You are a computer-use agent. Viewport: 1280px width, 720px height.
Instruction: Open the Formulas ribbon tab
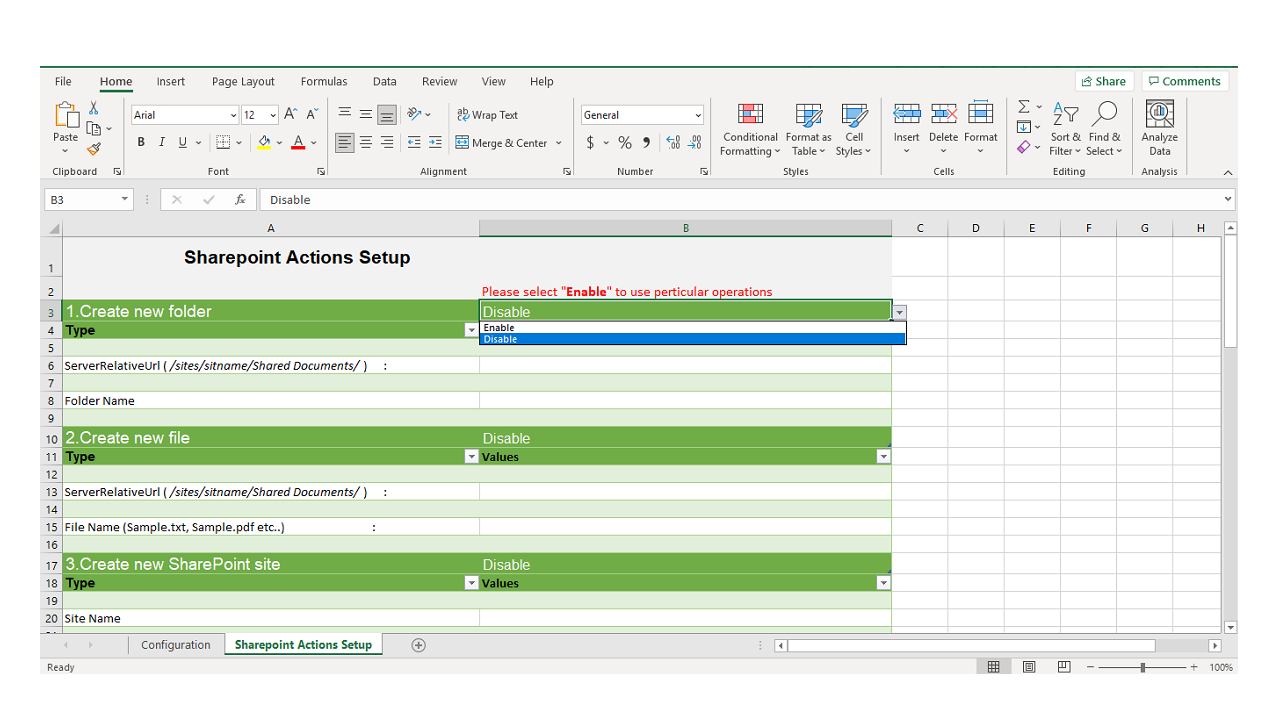pos(324,82)
